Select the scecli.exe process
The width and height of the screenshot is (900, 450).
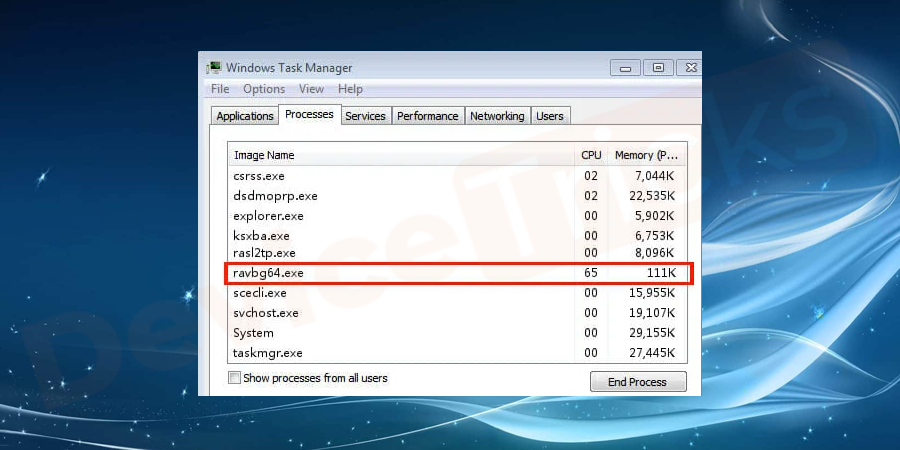(457, 293)
